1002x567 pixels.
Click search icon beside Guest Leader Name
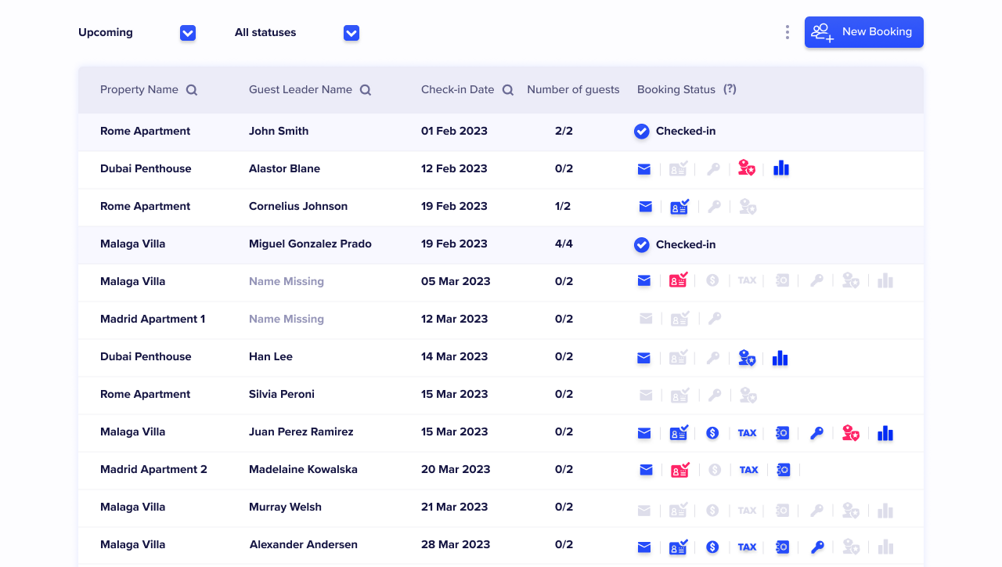coord(366,90)
